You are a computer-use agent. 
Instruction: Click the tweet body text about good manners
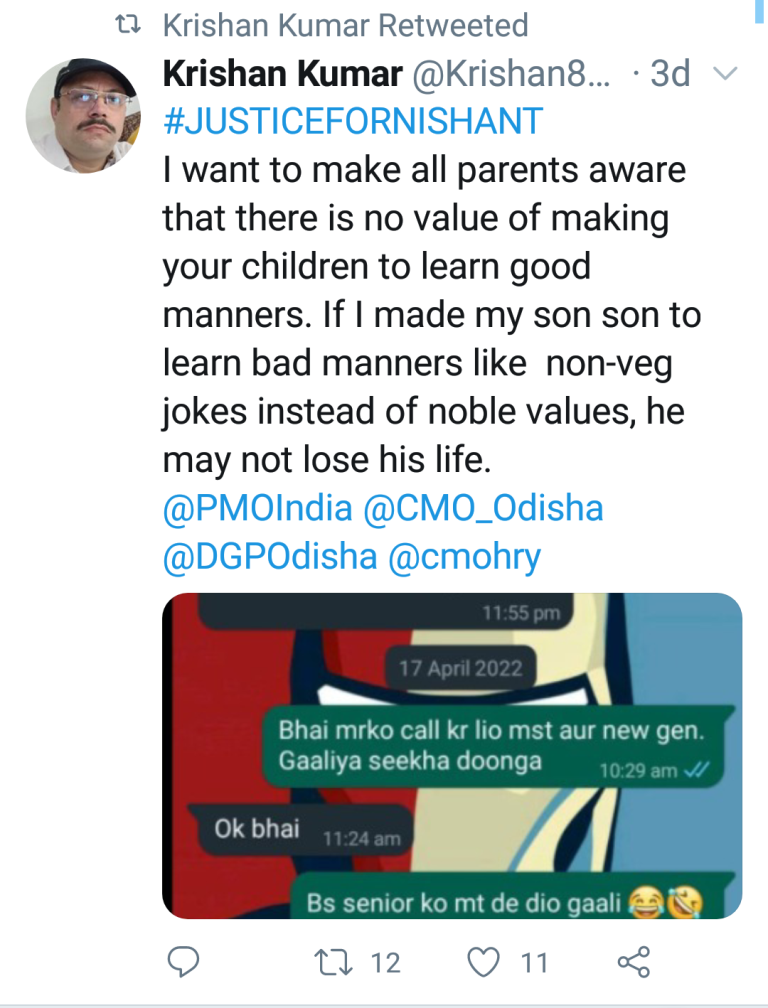coord(430,314)
